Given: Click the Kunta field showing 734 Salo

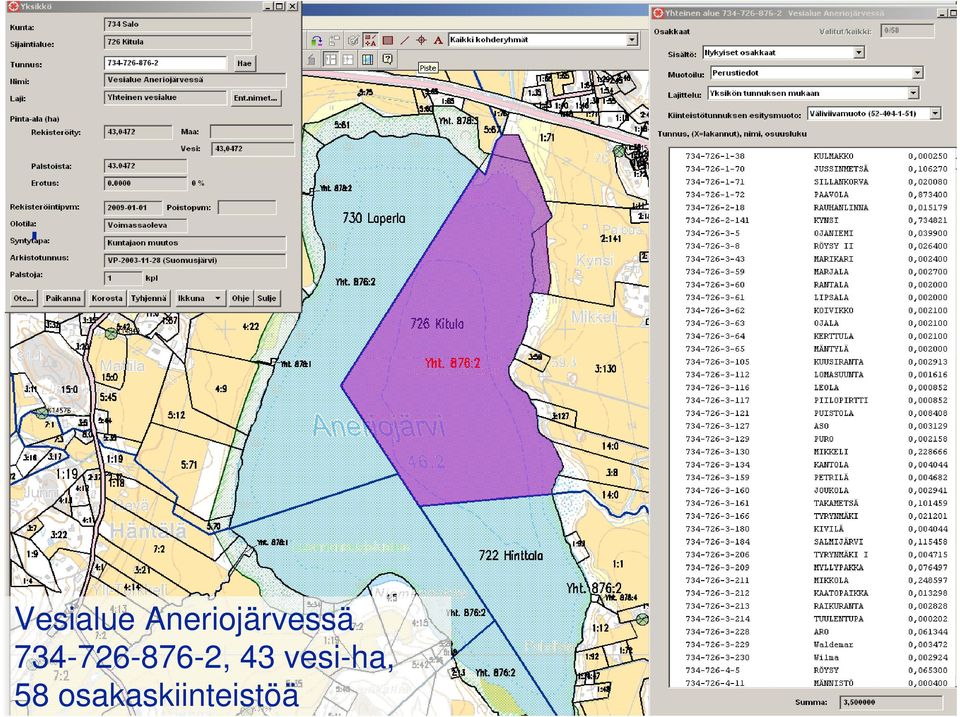Looking at the screenshot, I should 178,24.
